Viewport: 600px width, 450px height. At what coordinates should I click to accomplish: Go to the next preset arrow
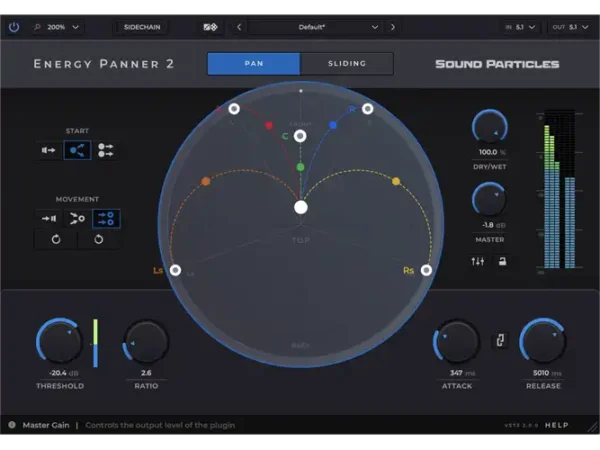tap(393, 27)
